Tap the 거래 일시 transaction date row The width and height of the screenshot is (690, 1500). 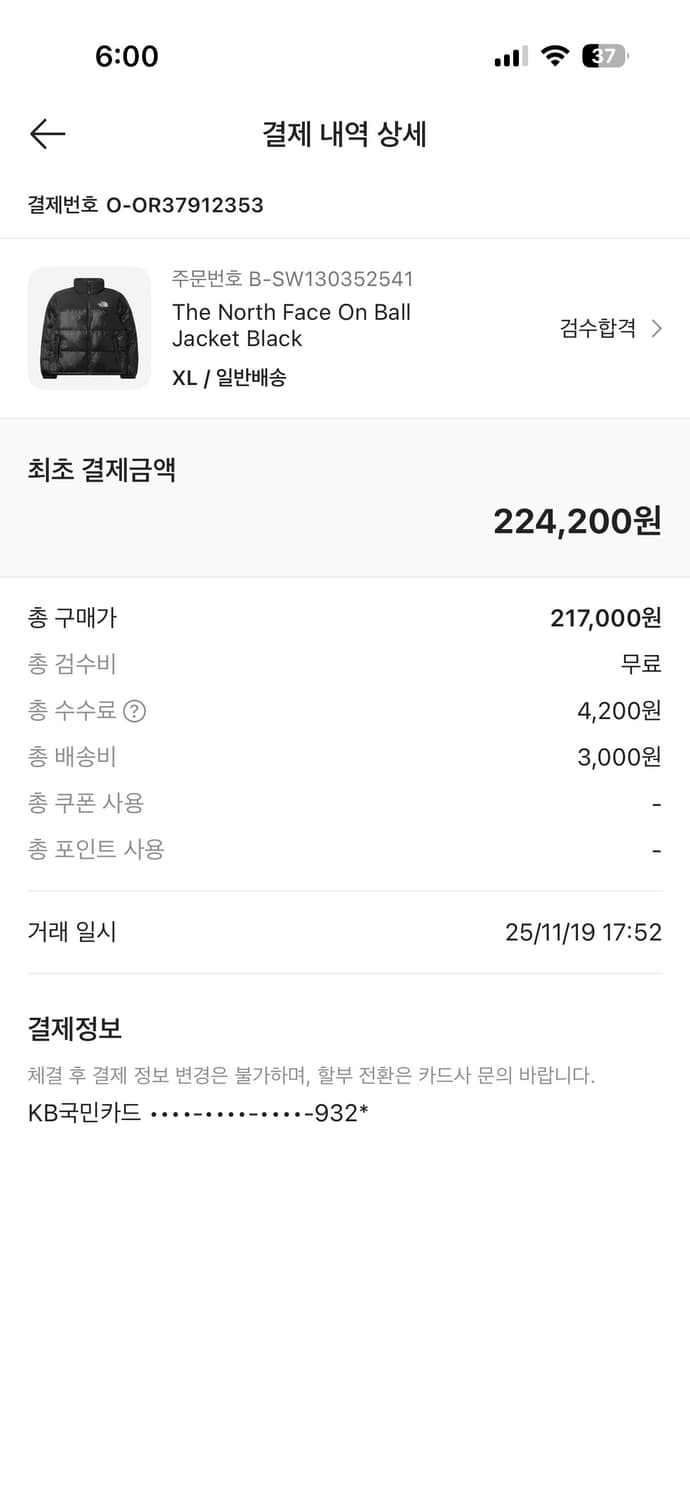point(344,931)
